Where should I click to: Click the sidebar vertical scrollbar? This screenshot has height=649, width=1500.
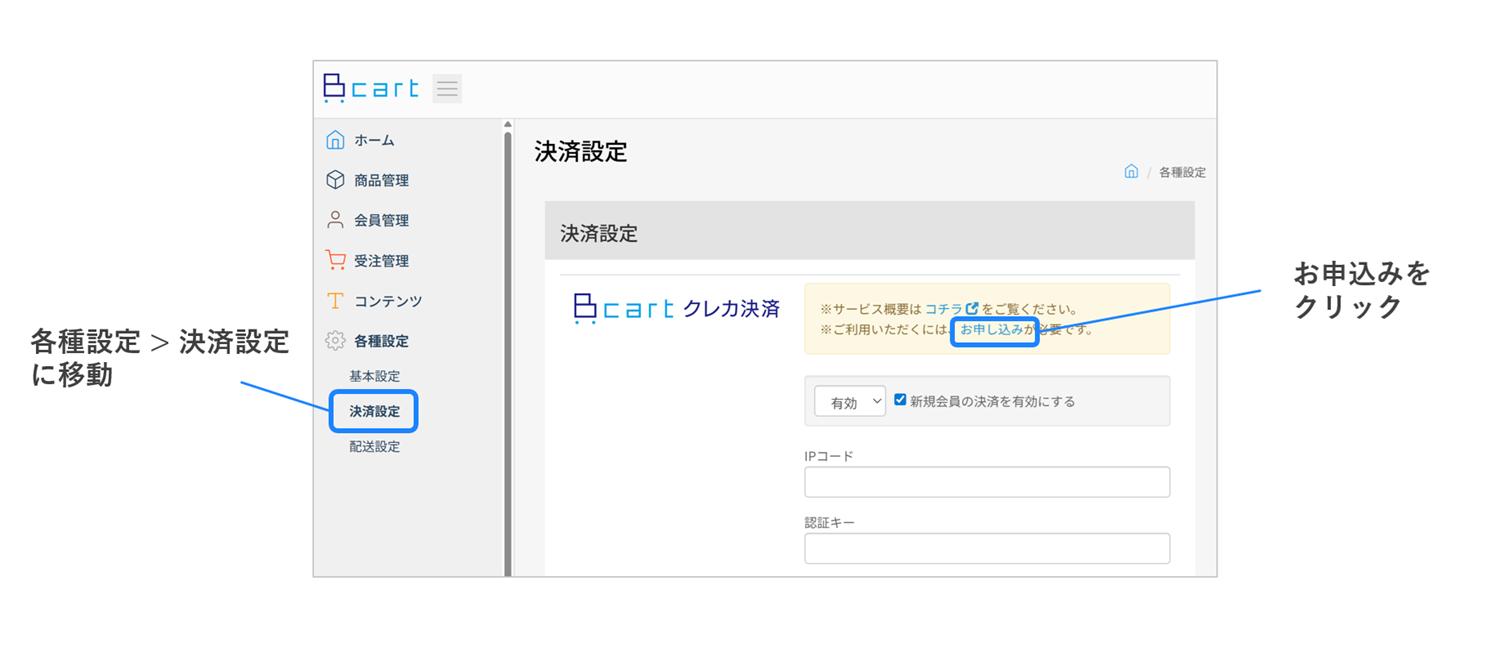[507, 350]
